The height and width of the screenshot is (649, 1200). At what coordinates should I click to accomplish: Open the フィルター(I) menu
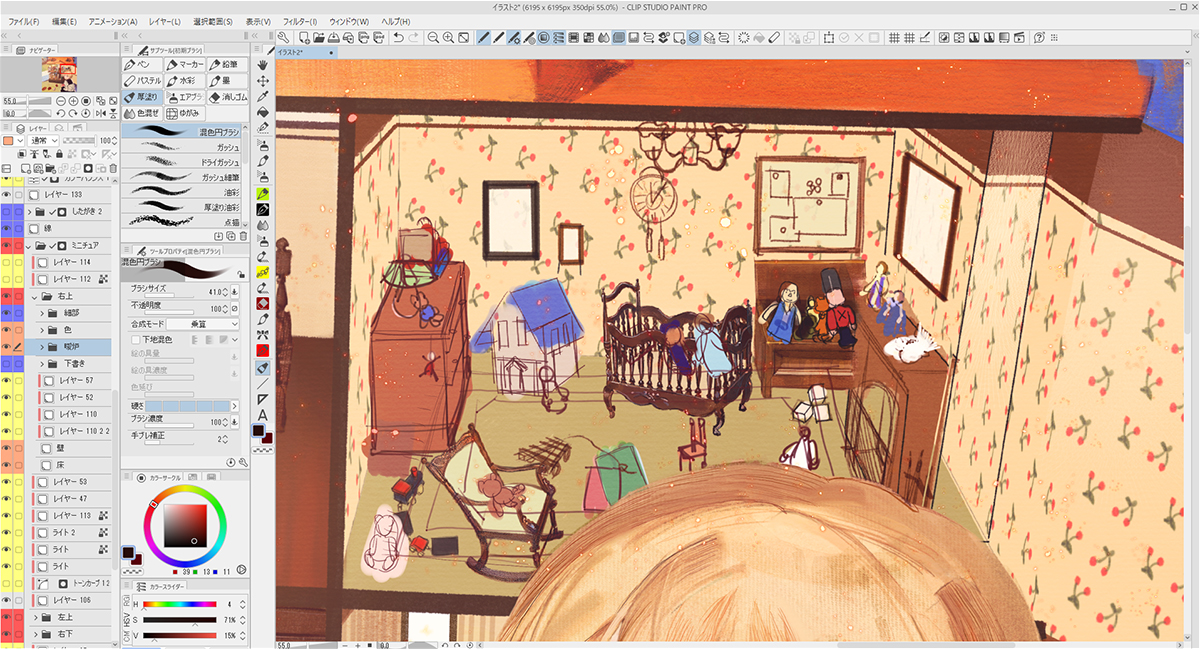point(299,21)
